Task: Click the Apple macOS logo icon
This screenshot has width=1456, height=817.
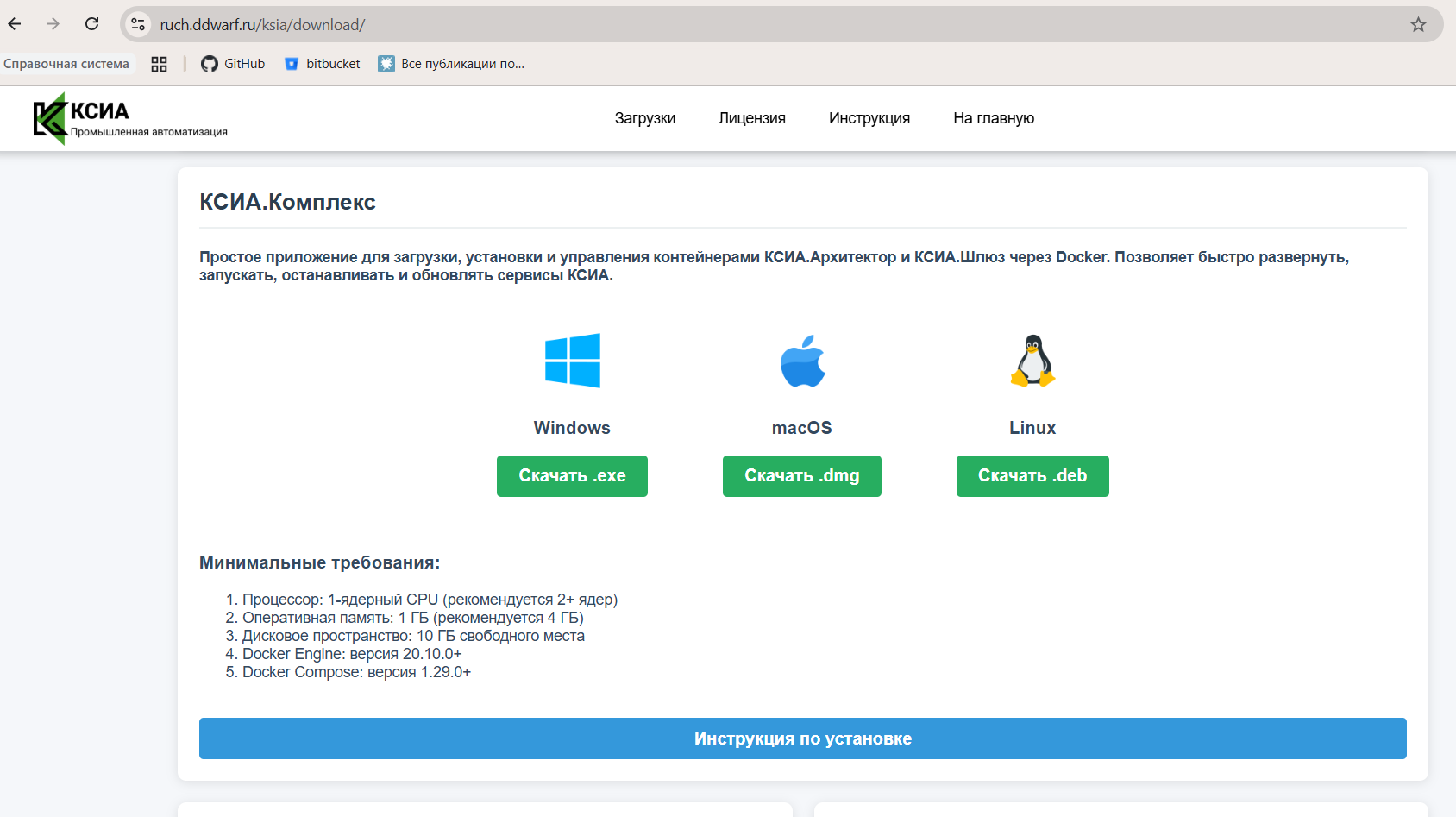Action: click(802, 361)
